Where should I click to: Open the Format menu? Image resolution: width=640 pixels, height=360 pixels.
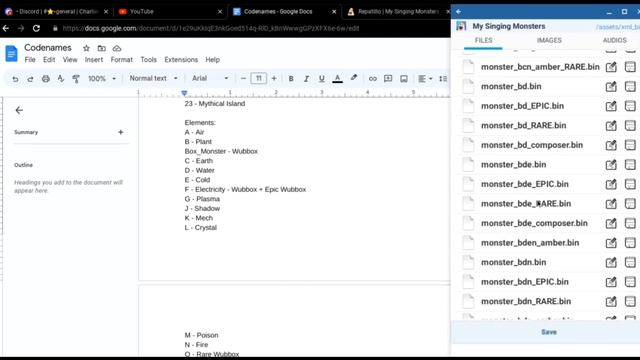[x=122, y=60]
